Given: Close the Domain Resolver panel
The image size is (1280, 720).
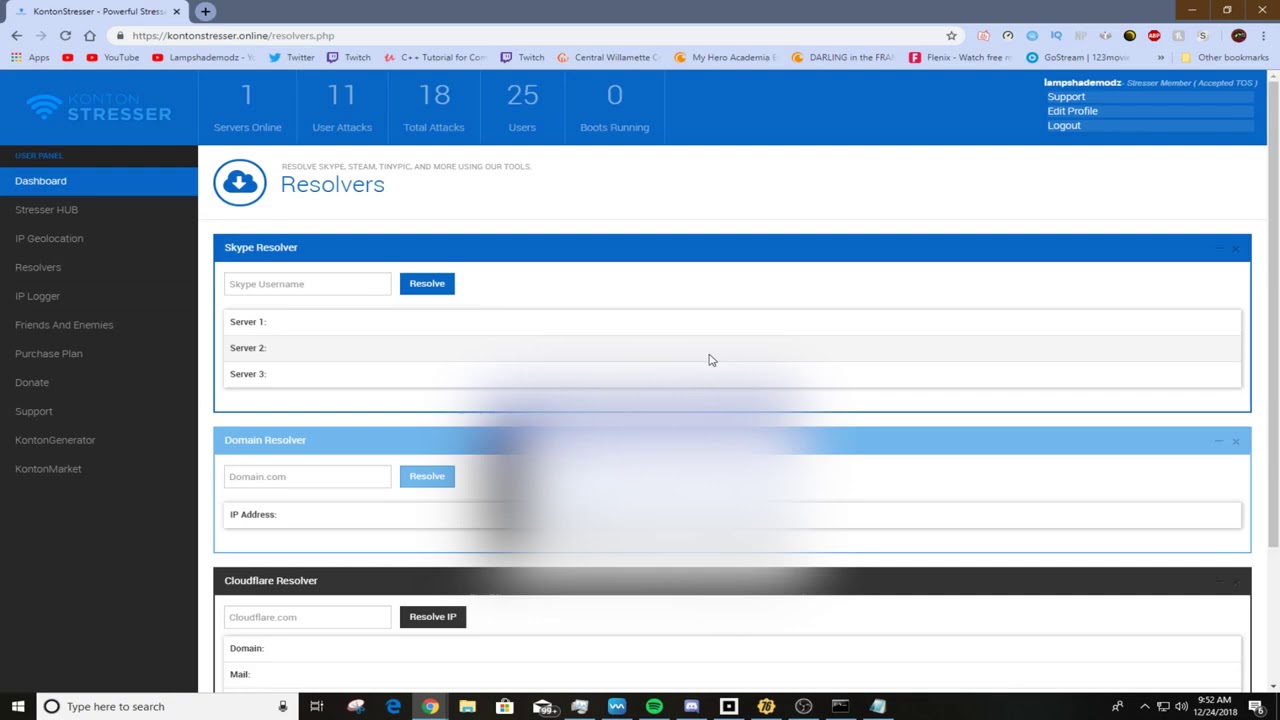Looking at the screenshot, I should point(1236,441).
